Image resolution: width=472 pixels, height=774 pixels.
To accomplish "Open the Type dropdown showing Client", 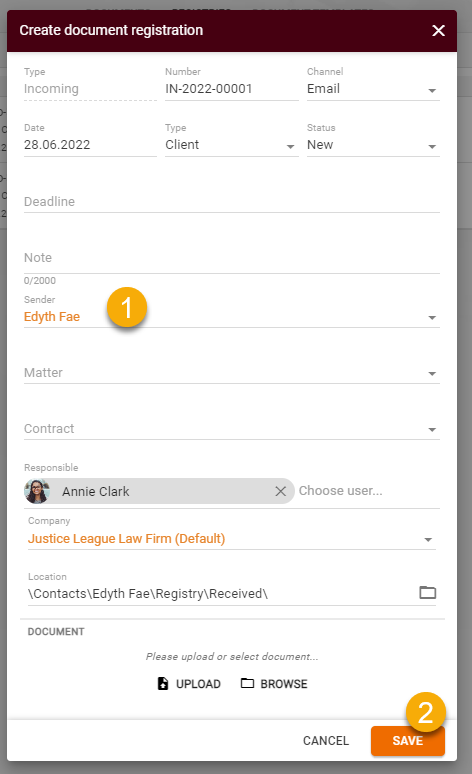I will [x=232, y=145].
